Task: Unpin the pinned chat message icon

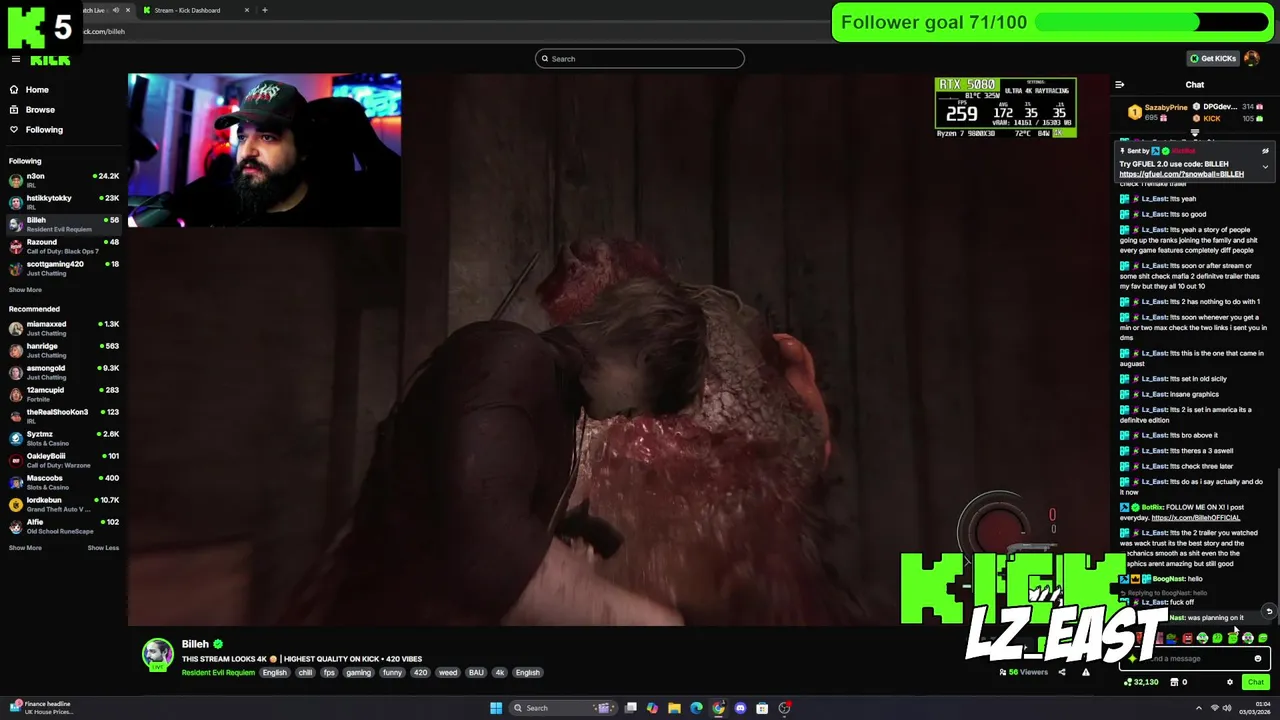Action: click(1265, 151)
